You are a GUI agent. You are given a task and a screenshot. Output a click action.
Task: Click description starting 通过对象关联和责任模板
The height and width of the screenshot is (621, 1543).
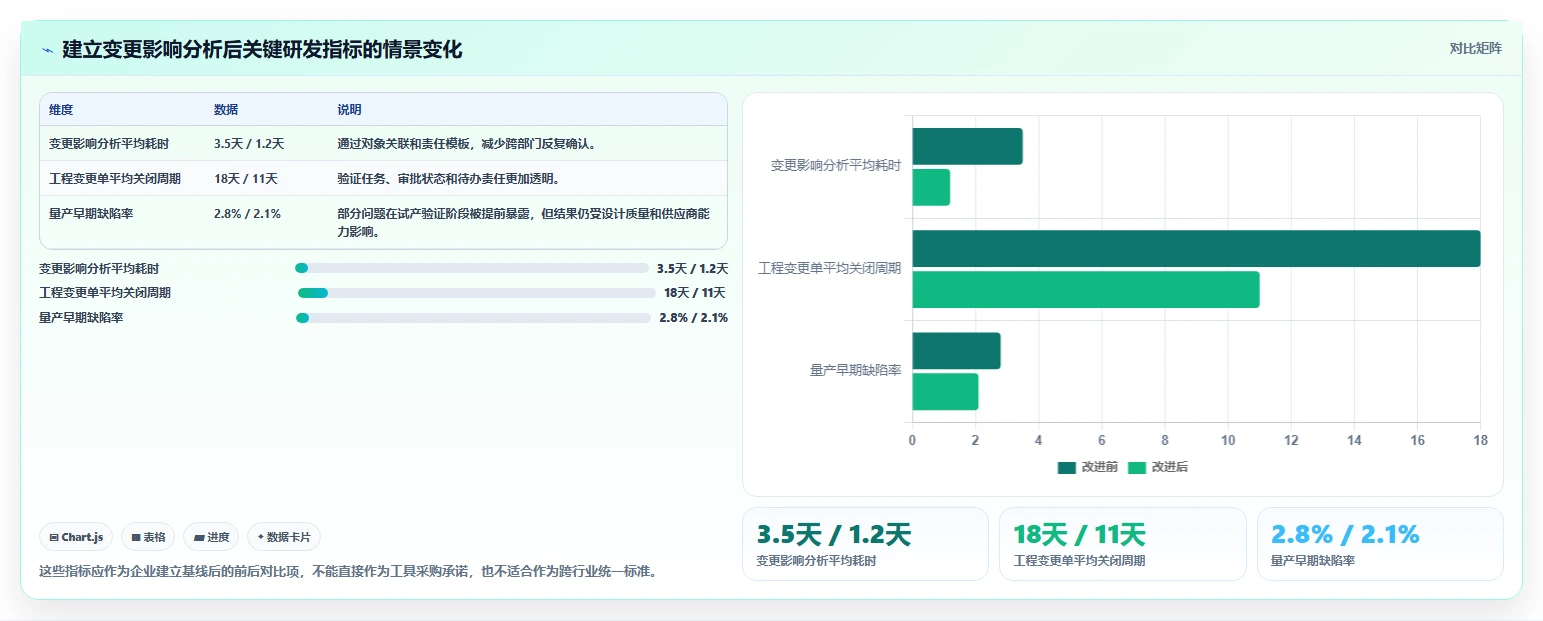point(467,144)
